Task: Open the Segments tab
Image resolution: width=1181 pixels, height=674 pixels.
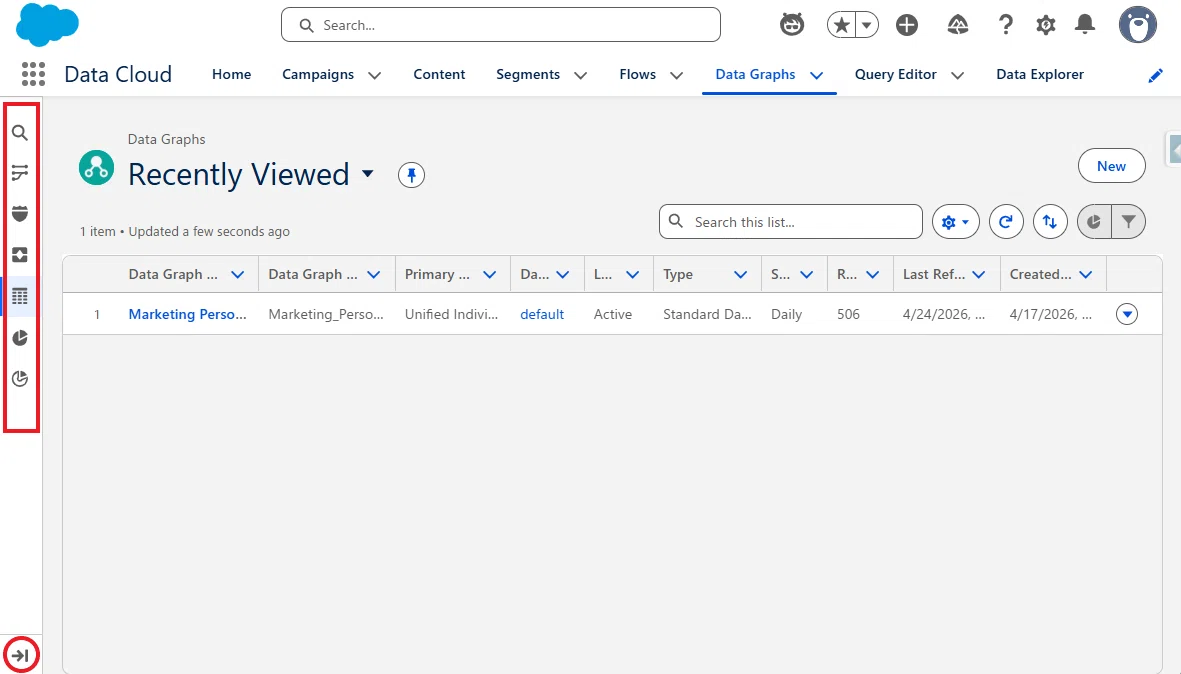Action: (527, 75)
